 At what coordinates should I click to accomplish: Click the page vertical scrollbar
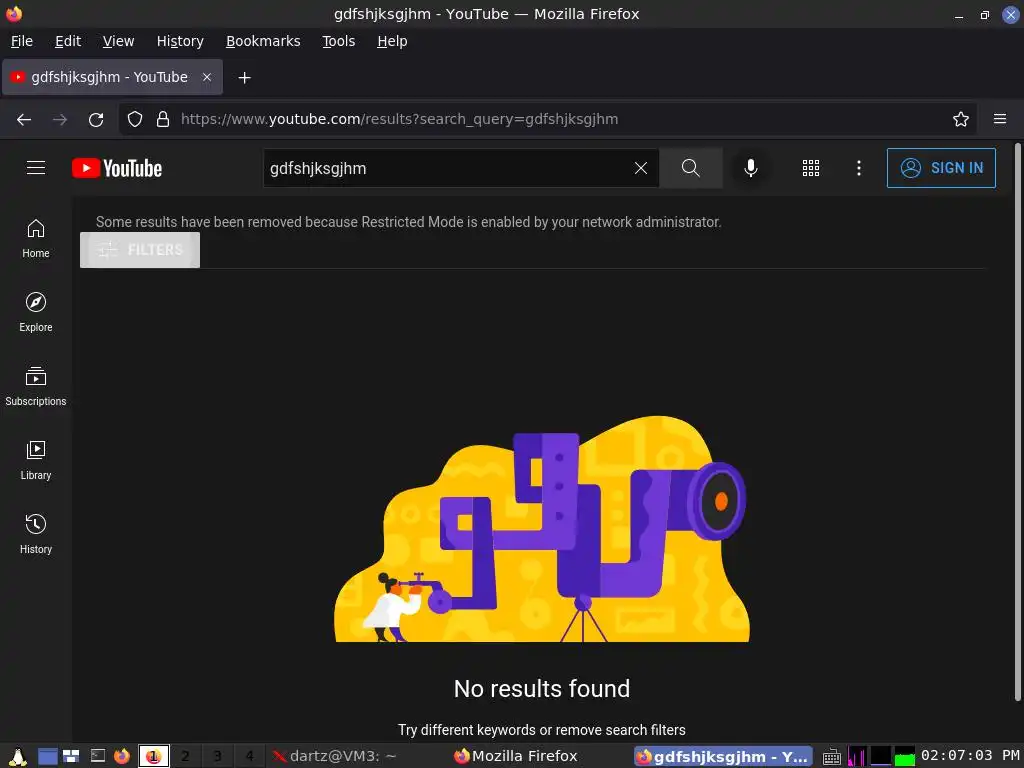pyautogui.click(x=1017, y=421)
